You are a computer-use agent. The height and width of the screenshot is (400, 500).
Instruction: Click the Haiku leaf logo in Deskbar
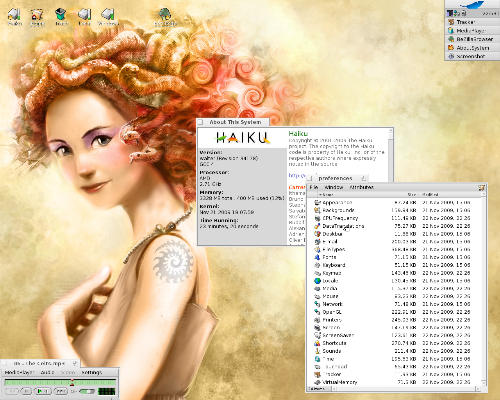(472, 4)
